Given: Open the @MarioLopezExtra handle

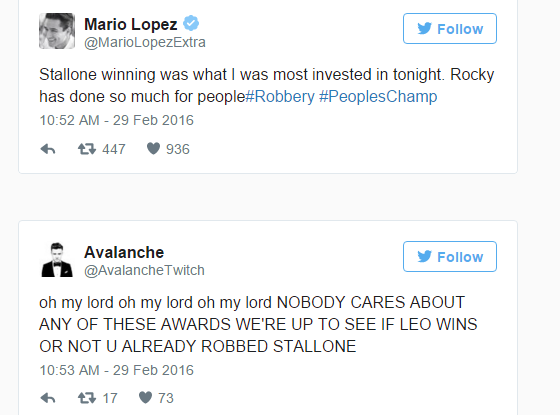Looking at the screenshot, I should [145, 42].
